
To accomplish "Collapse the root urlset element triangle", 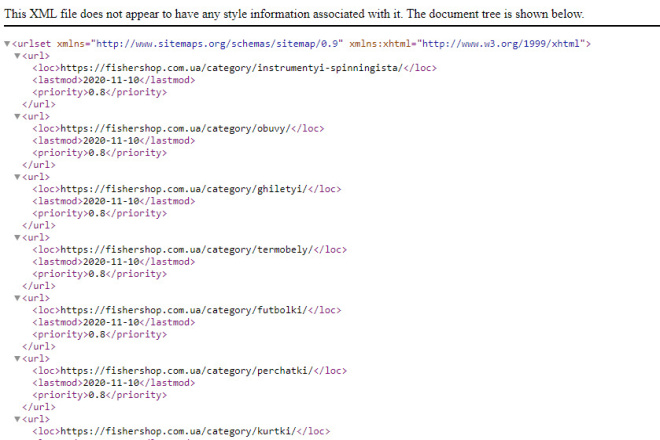I will tap(7, 44).
